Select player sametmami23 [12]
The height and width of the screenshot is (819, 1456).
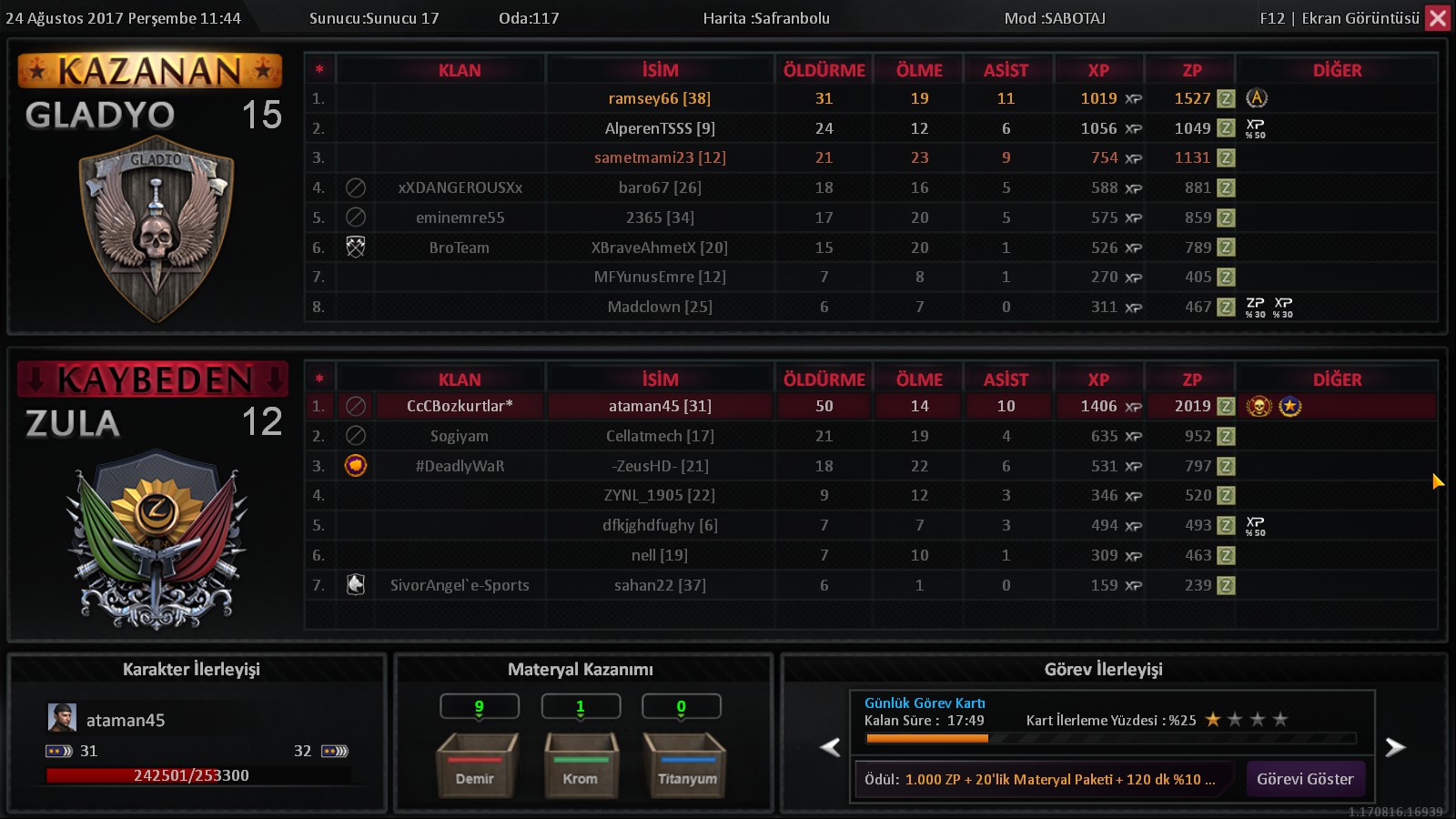click(x=660, y=157)
